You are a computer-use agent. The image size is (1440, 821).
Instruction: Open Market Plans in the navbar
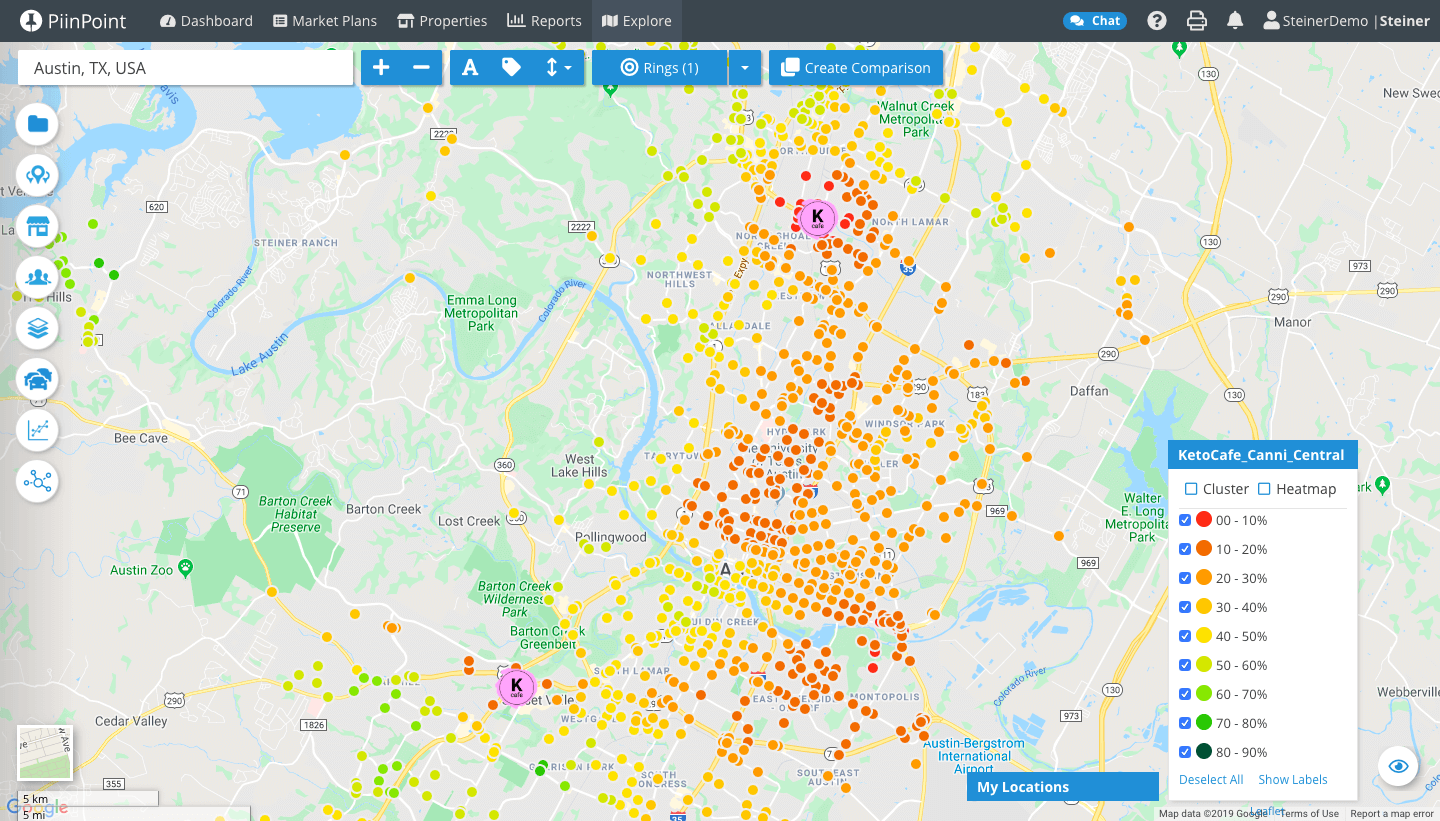click(x=325, y=21)
